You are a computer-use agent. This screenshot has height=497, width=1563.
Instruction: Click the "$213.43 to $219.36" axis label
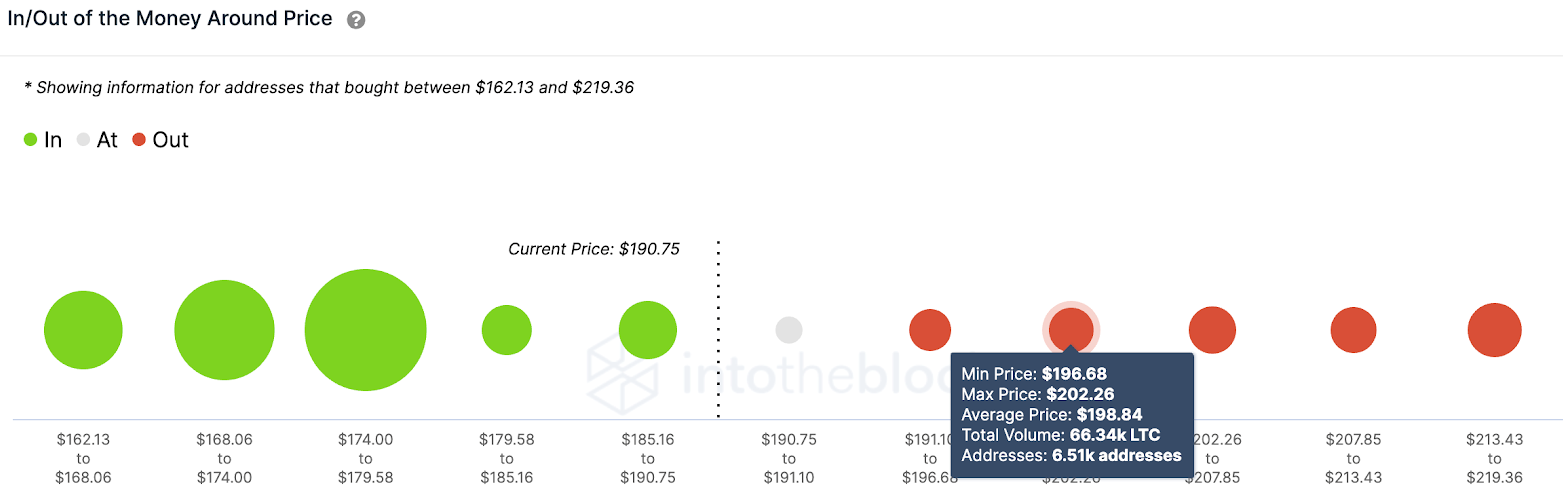pyautogui.click(x=1495, y=458)
